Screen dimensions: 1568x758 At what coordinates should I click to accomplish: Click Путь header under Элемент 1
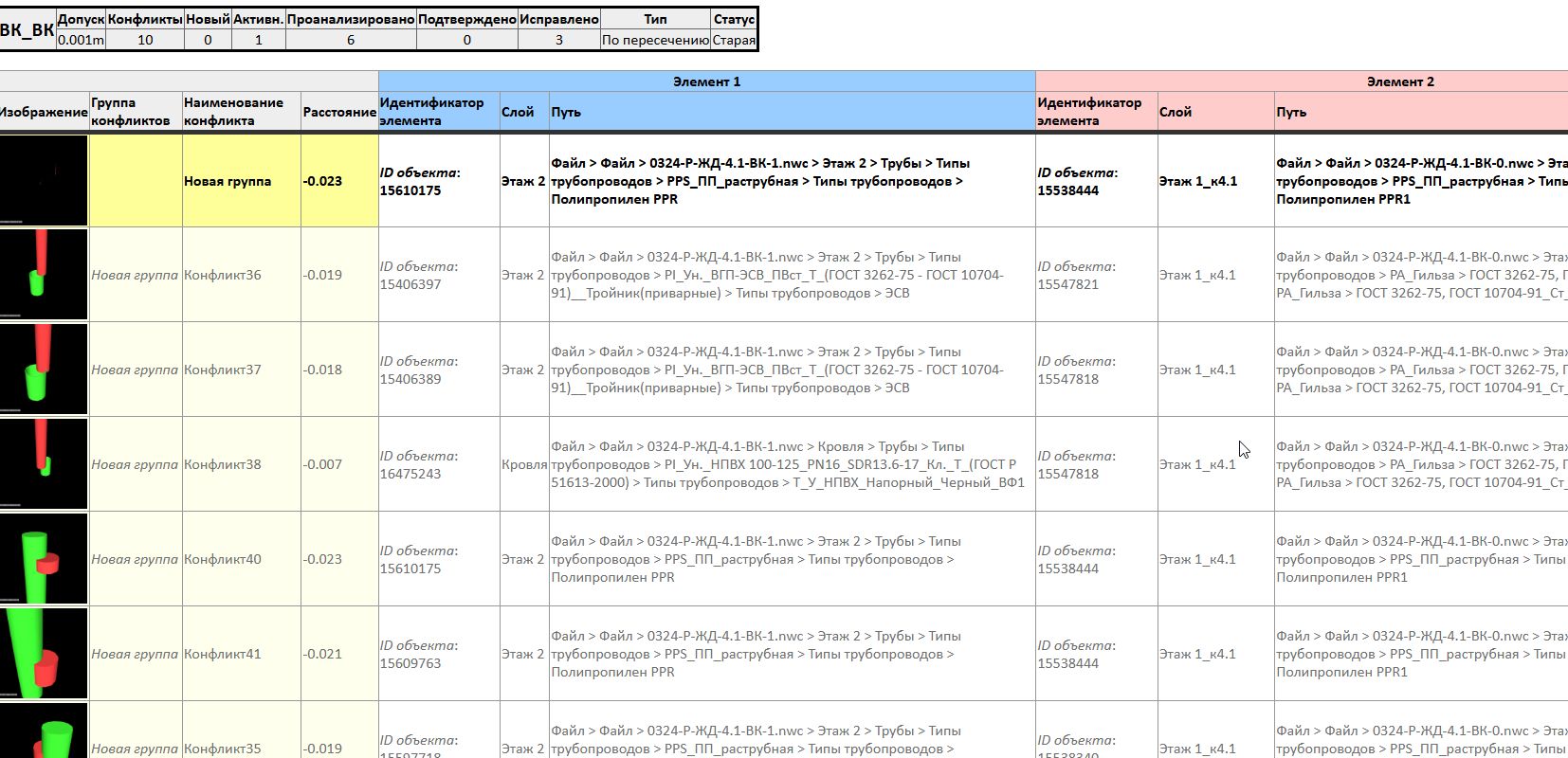pos(793,112)
